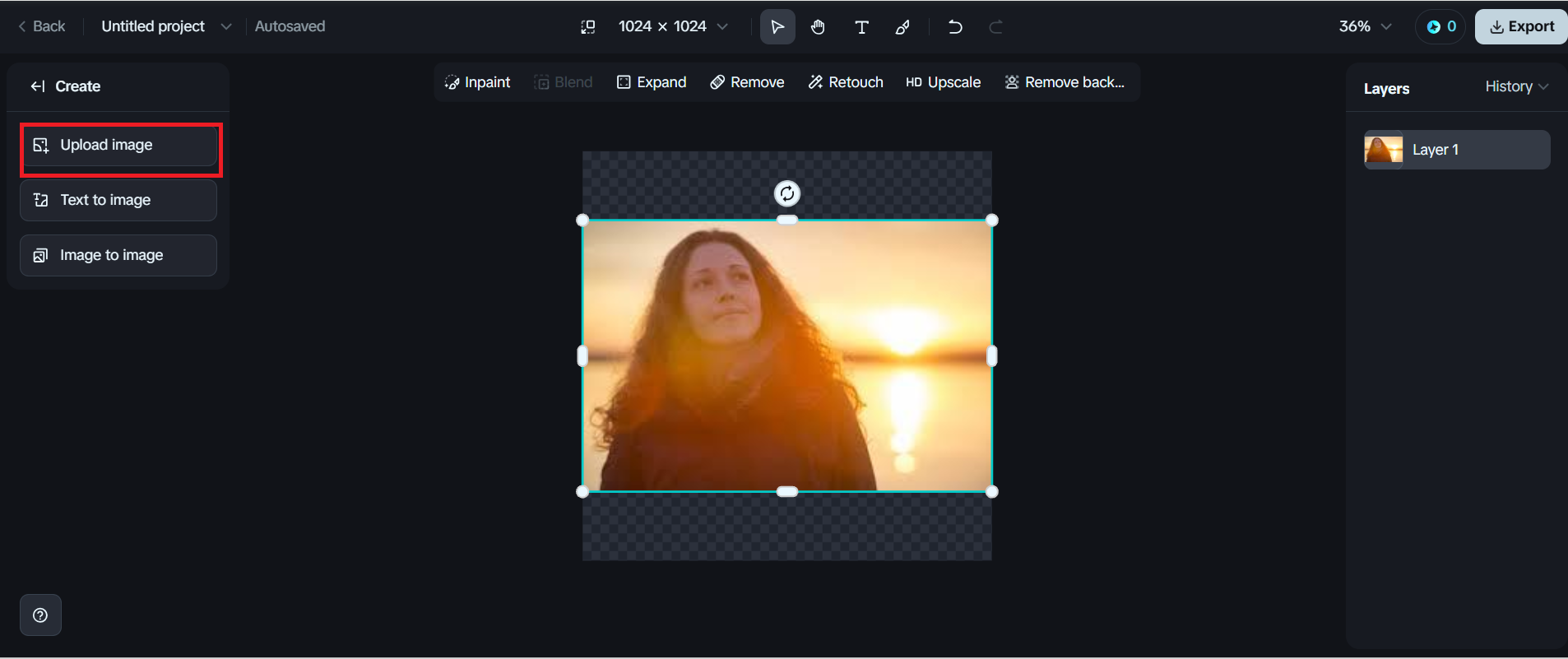Select Layer 1 in the Layers panel
The height and width of the screenshot is (659, 1568).
point(1457,150)
